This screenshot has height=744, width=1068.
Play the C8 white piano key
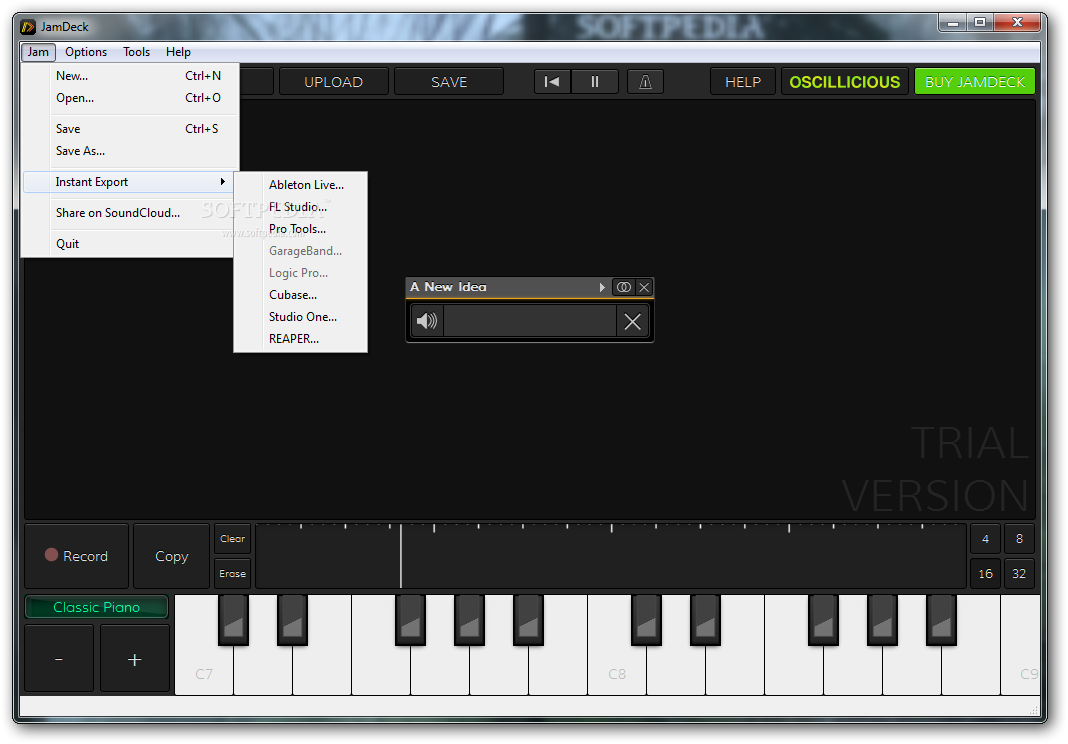pos(617,671)
